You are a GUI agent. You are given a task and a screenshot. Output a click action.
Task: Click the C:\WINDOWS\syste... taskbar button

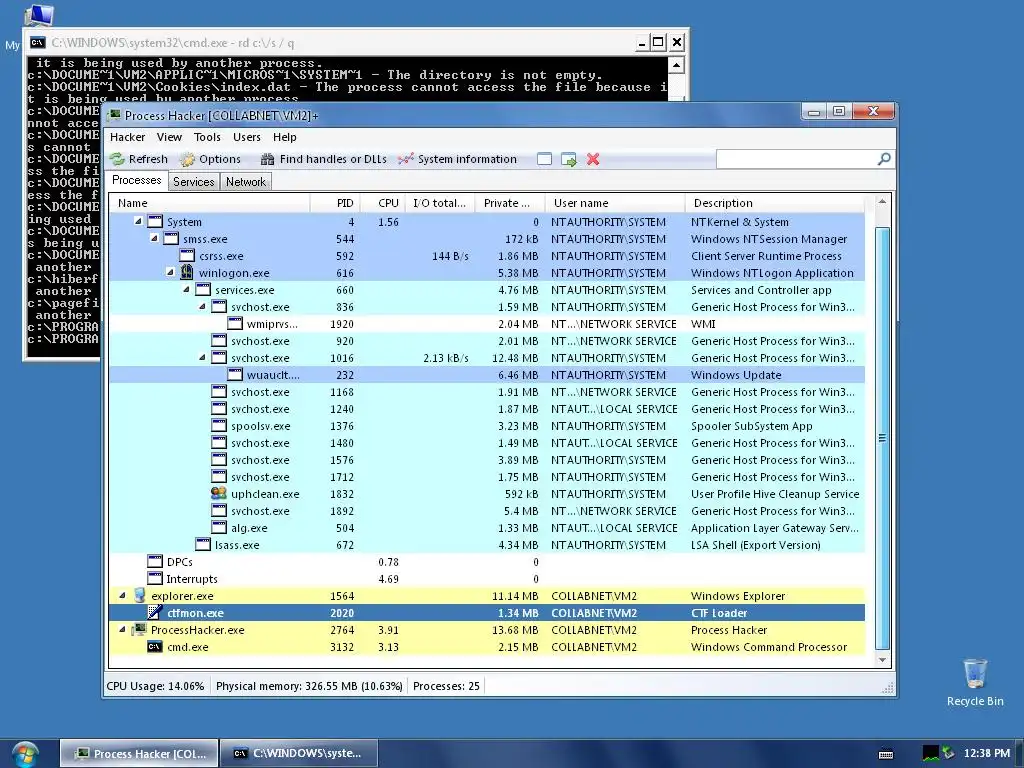(298, 754)
